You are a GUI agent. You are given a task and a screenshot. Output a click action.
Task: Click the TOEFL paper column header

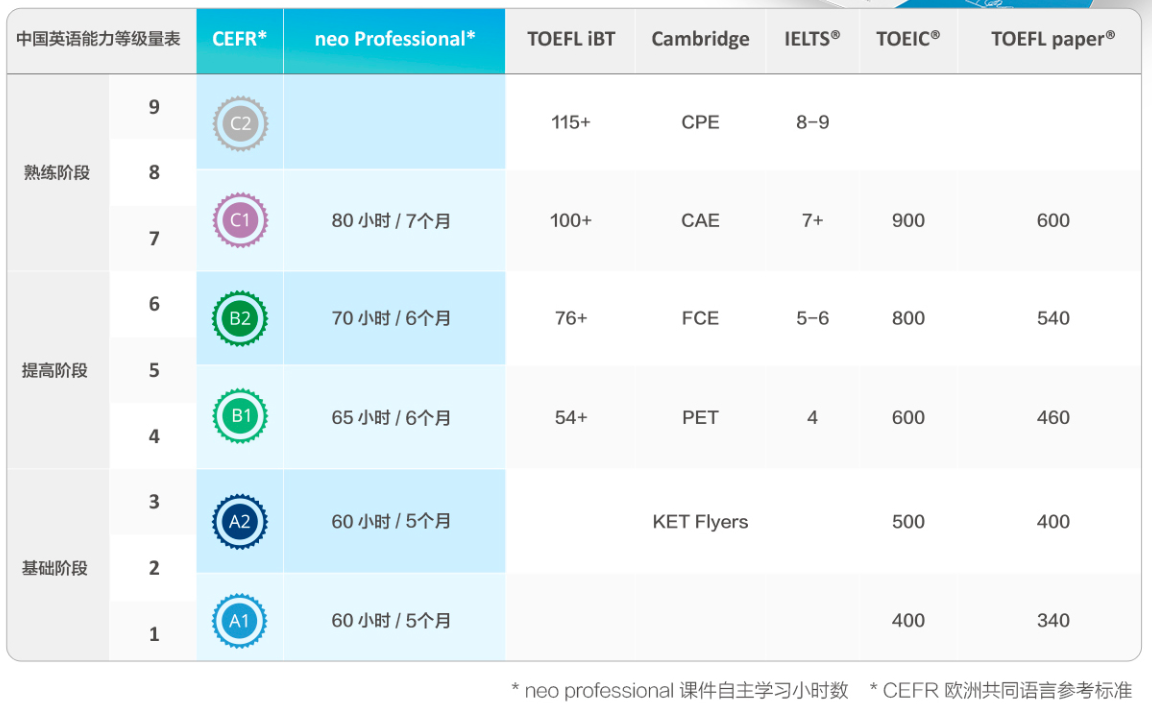(1053, 40)
